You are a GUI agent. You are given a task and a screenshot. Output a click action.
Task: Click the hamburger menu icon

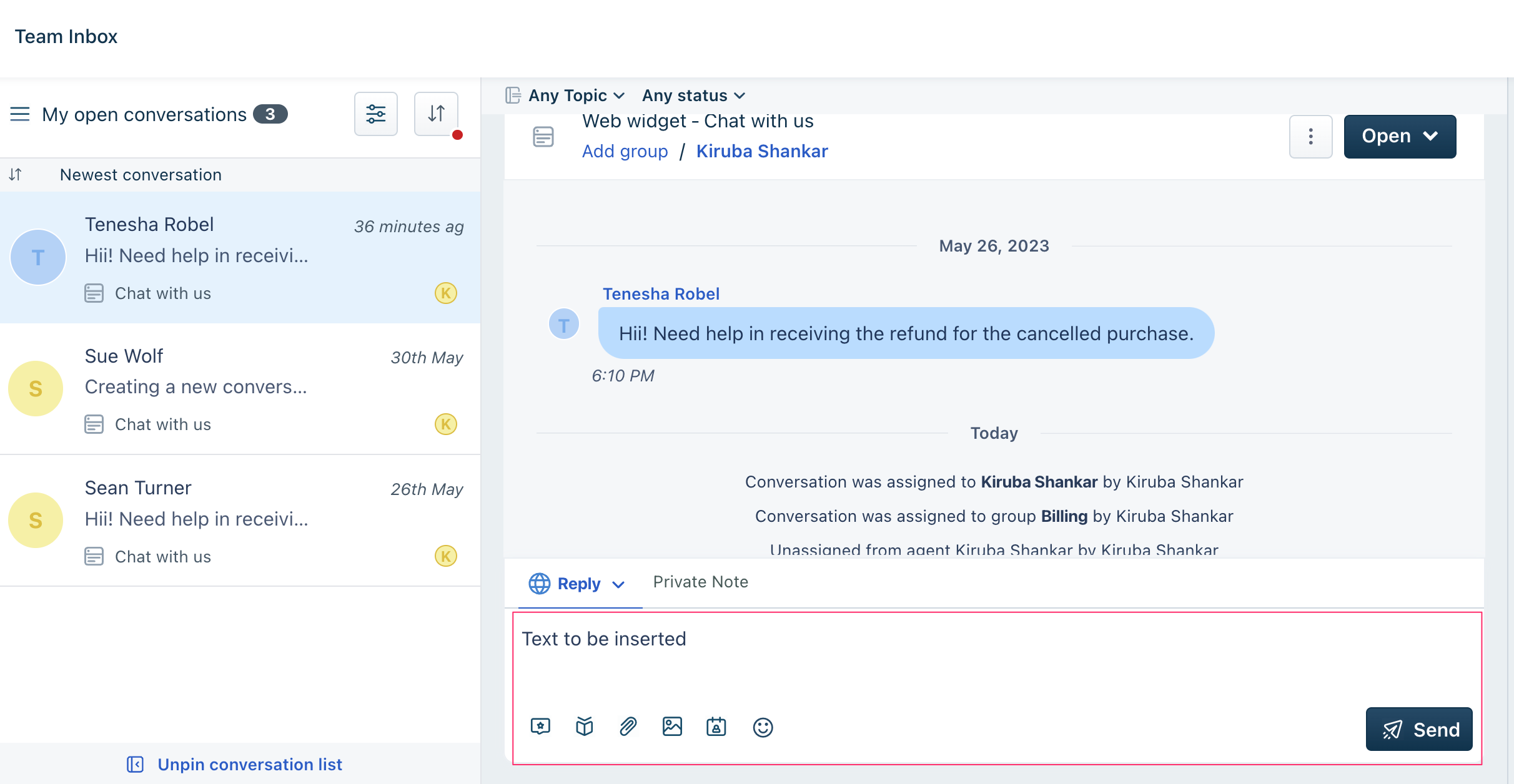[20, 113]
